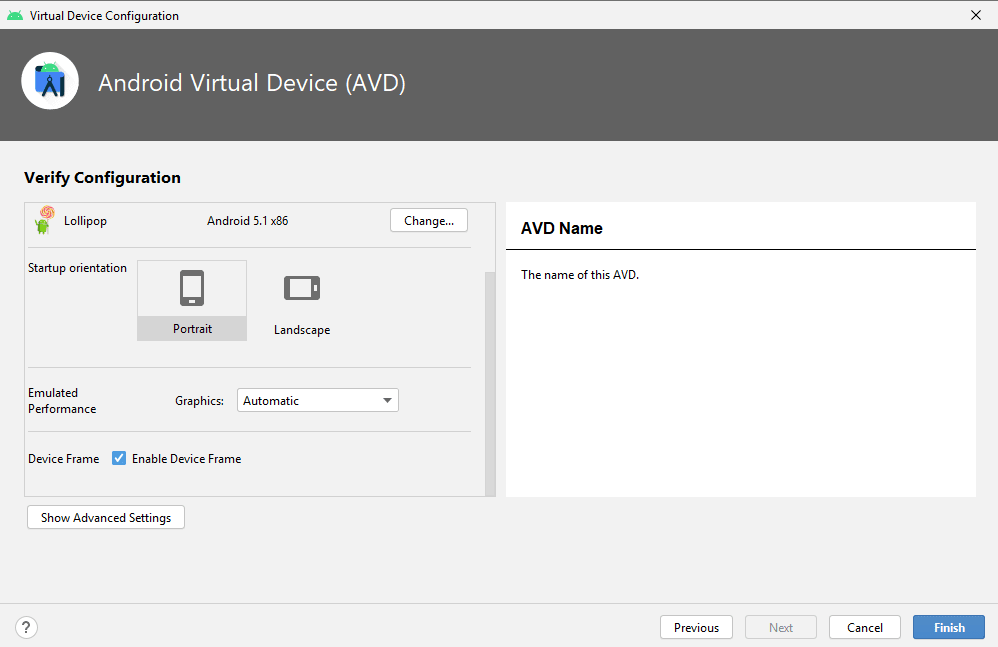This screenshot has height=647, width=998.
Task: Click the Previous button
Action: pyautogui.click(x=696, y=627)
